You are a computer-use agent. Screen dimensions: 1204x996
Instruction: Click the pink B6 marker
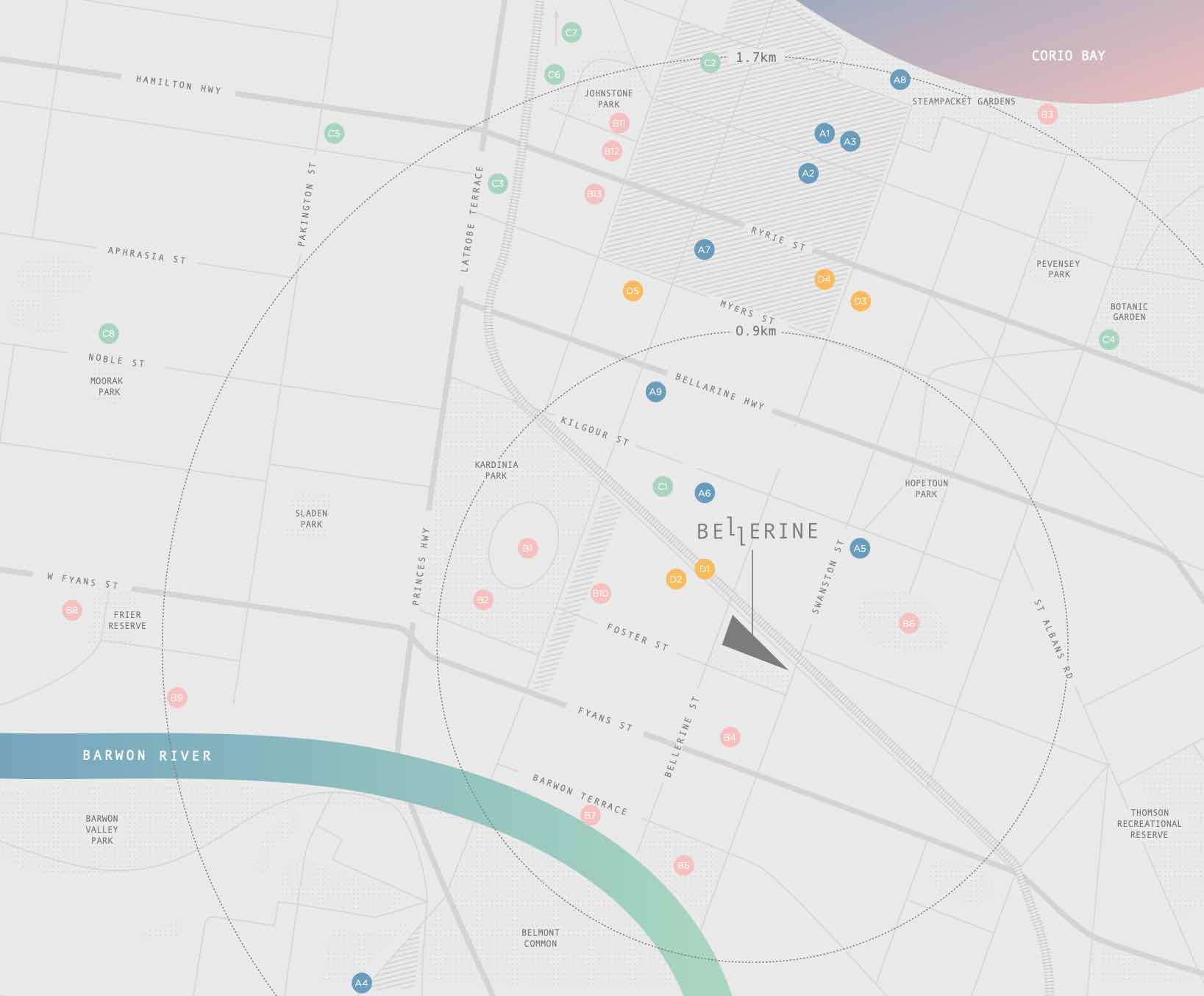pyautogui.click(x=908, y=623)
